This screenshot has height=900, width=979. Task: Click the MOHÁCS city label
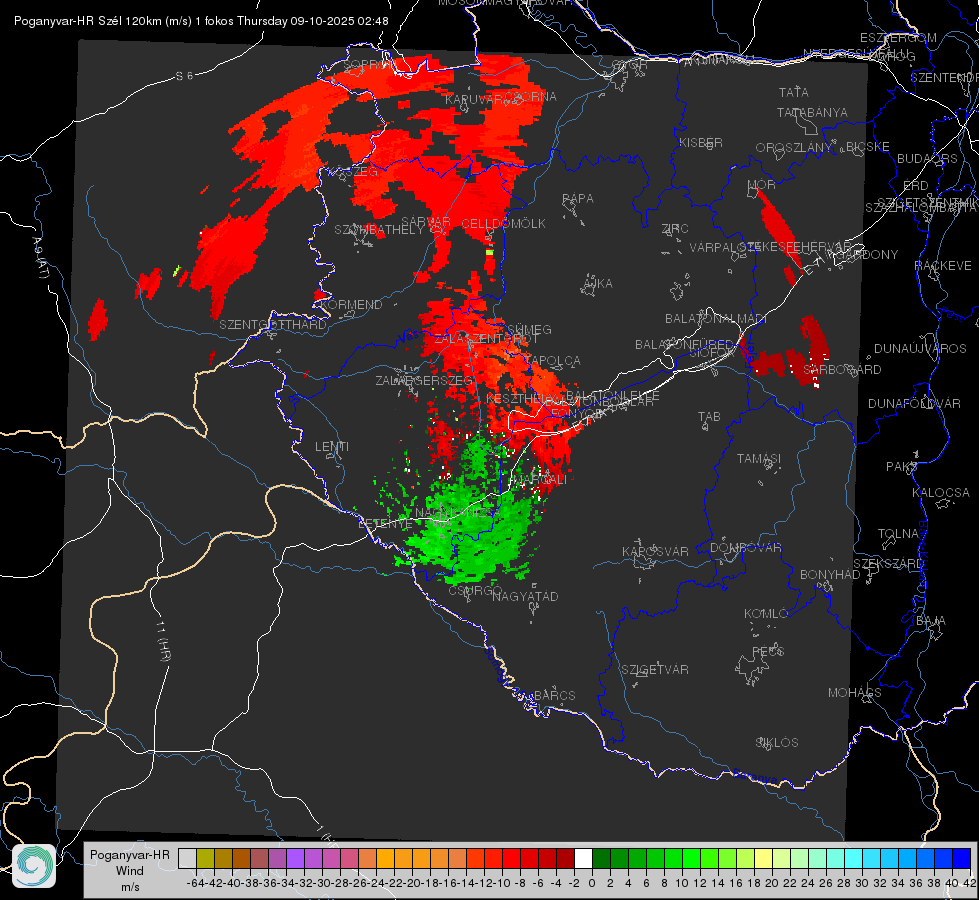pyautogui.click(x=855, y=693)
